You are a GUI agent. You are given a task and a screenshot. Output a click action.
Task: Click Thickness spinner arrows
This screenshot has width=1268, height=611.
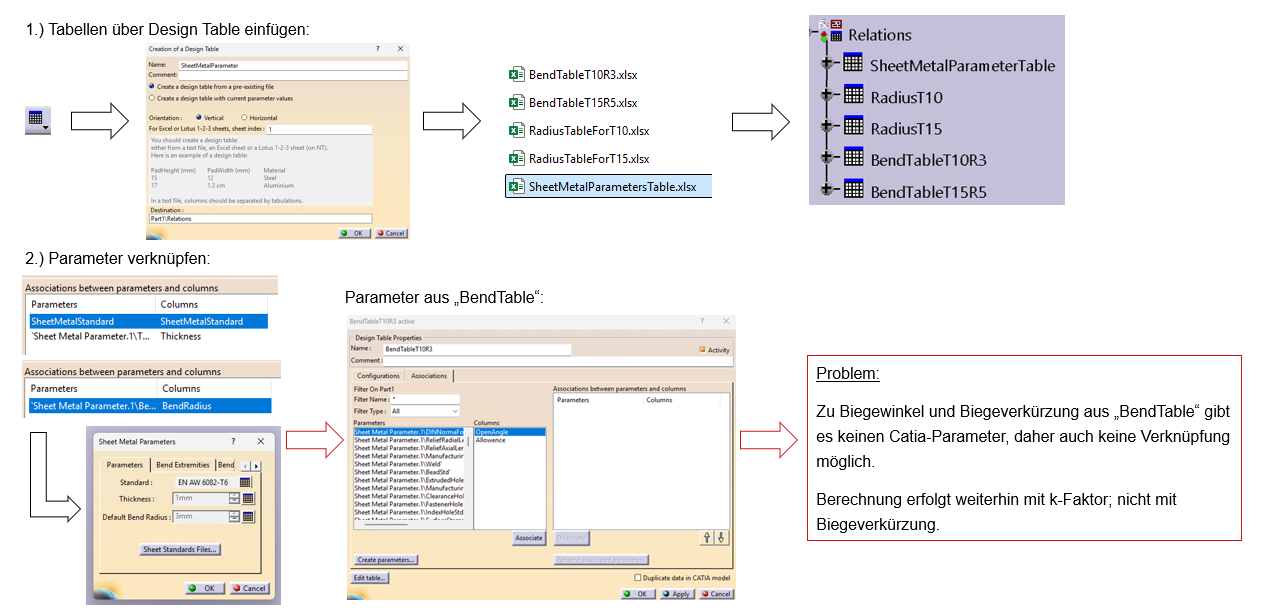point(234,498)
